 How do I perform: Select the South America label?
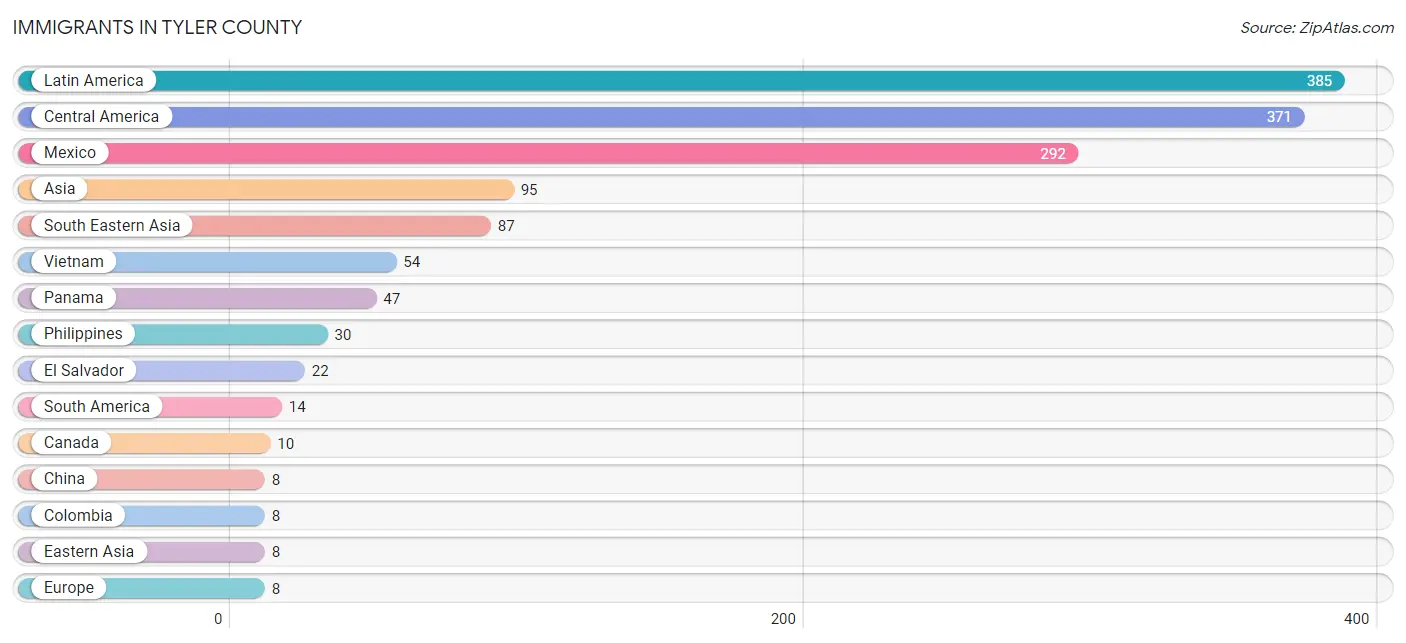96,407
